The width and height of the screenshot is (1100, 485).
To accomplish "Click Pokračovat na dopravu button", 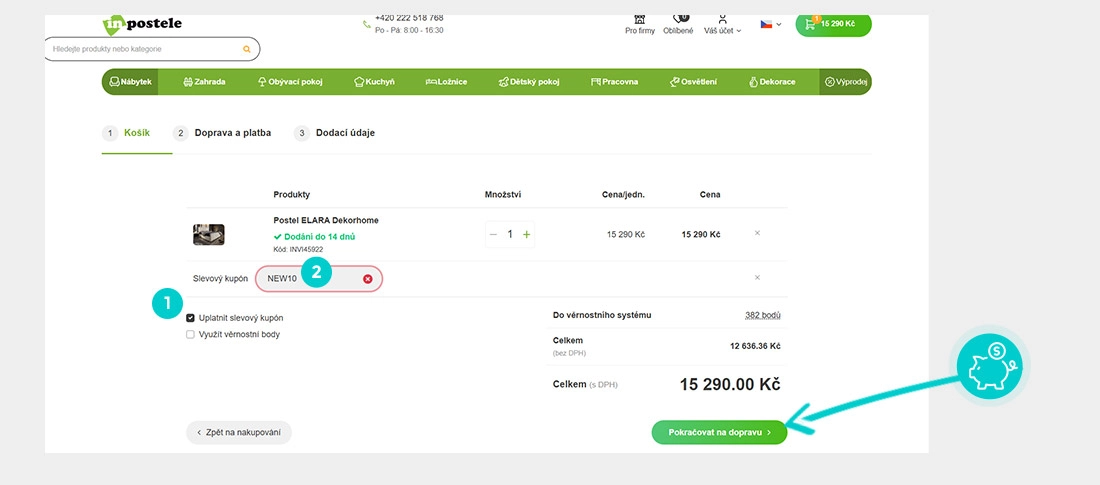I will pyautogui.click(x=719, y=432).
